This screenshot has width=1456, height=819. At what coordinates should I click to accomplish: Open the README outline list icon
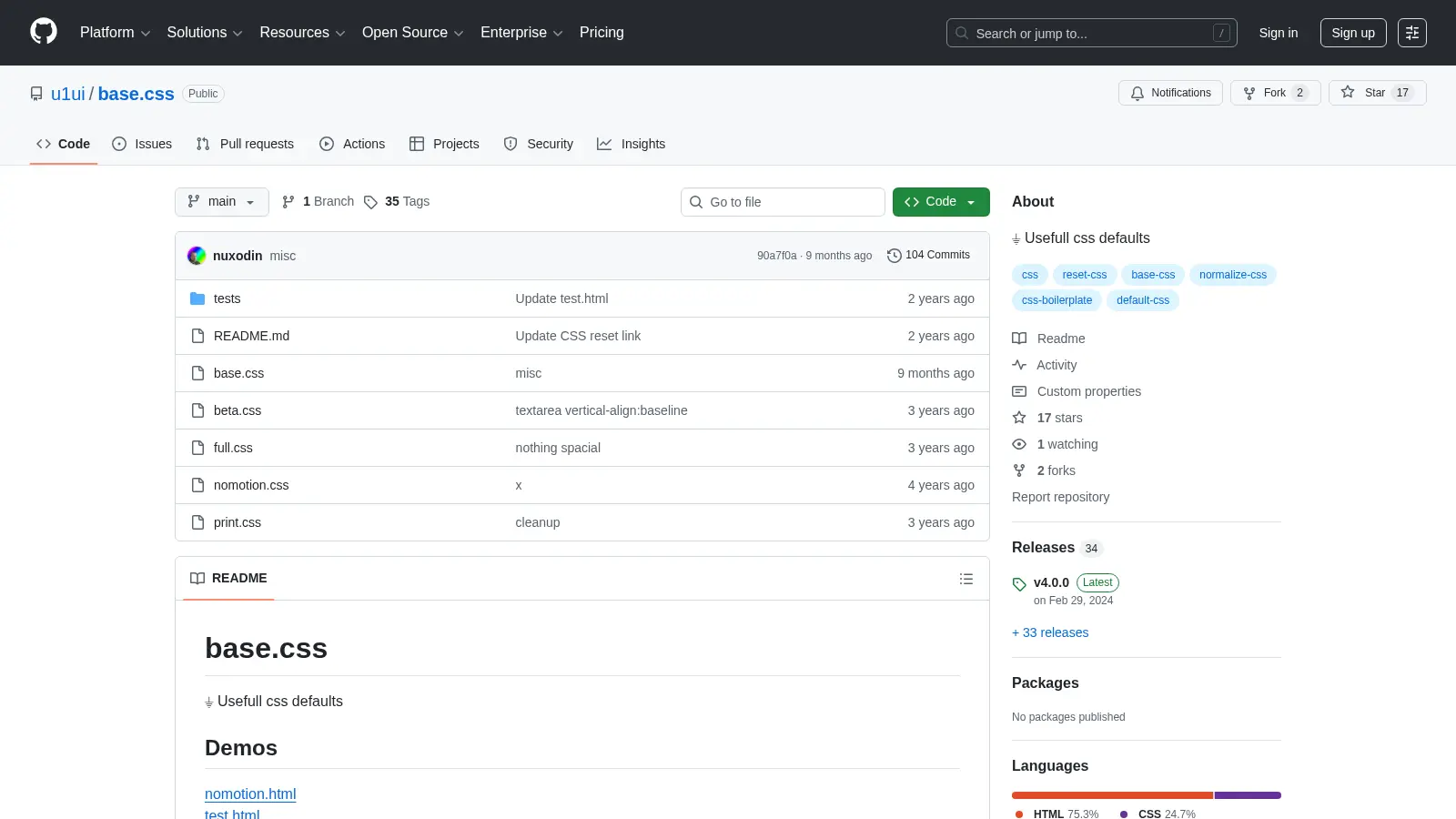point(966,579)
